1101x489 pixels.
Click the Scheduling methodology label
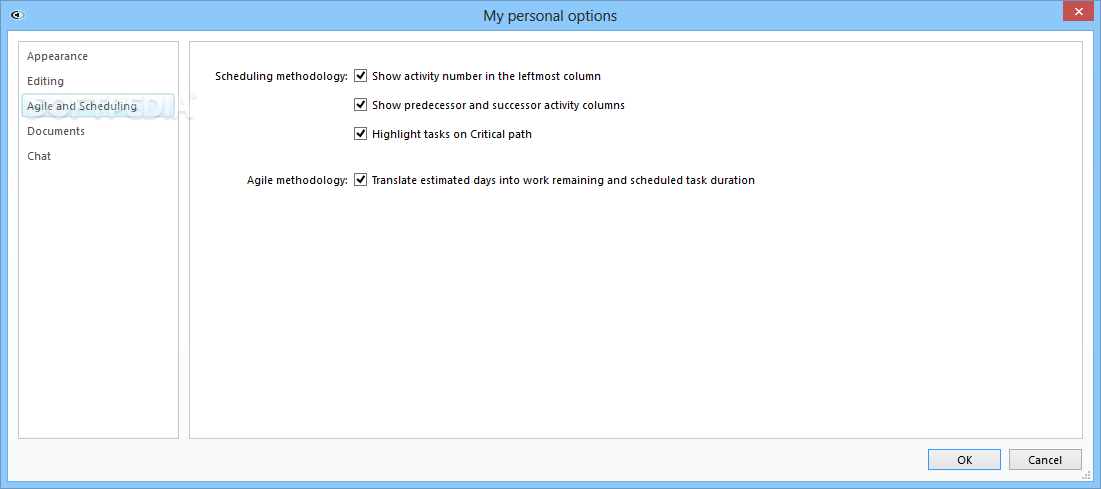coord(281,76)
